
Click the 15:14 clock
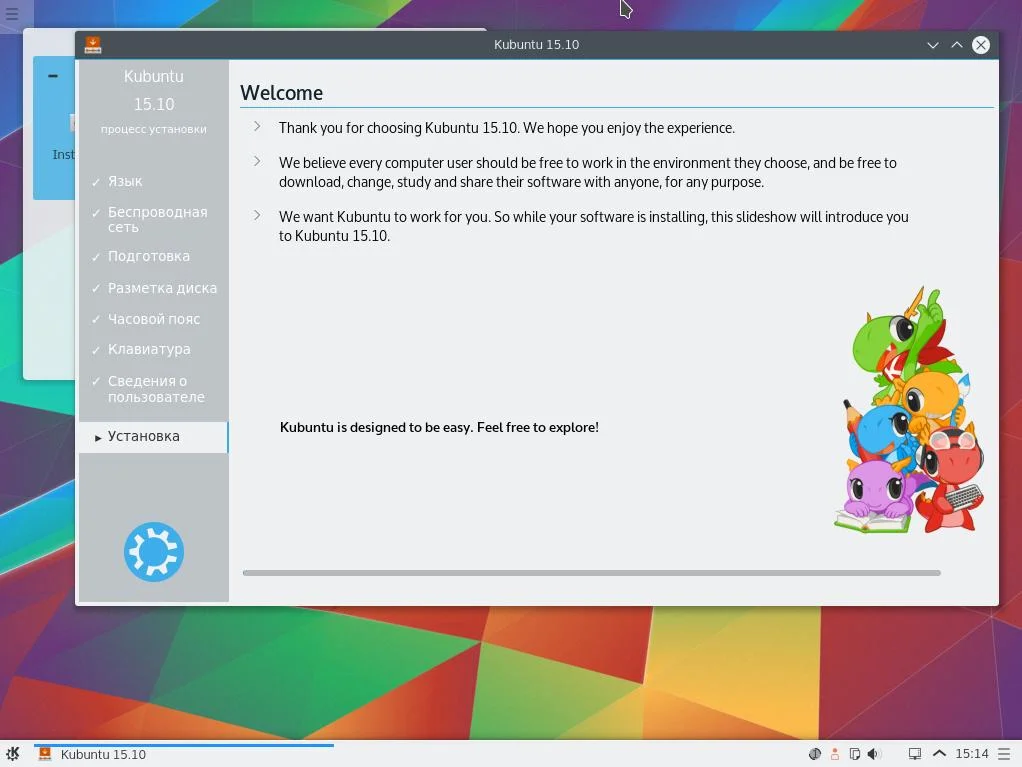(972, 754)
